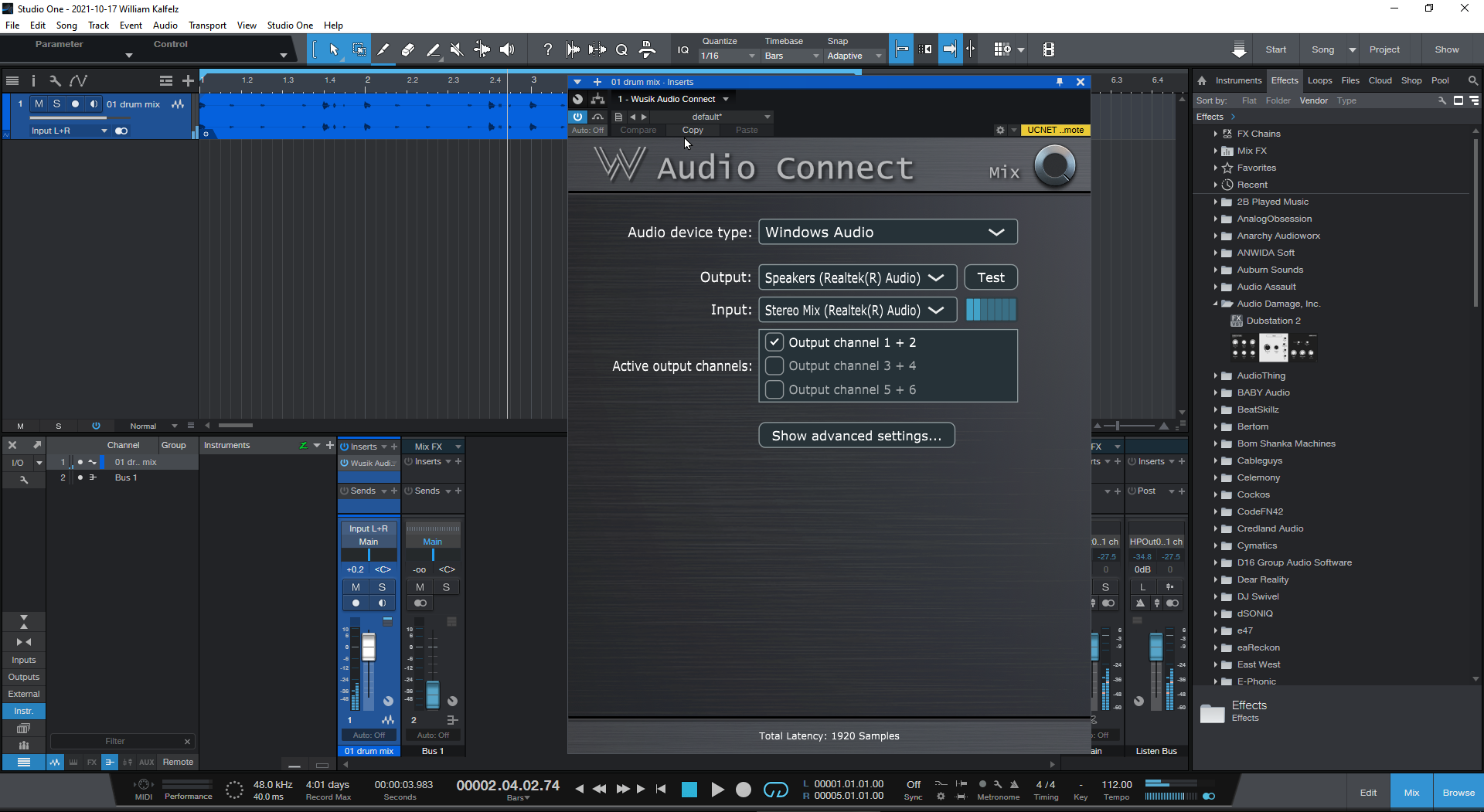Click the Browse button bottom right
Image resolution: width=1484 pixels, height=812 pixels.
point(1458,793)
